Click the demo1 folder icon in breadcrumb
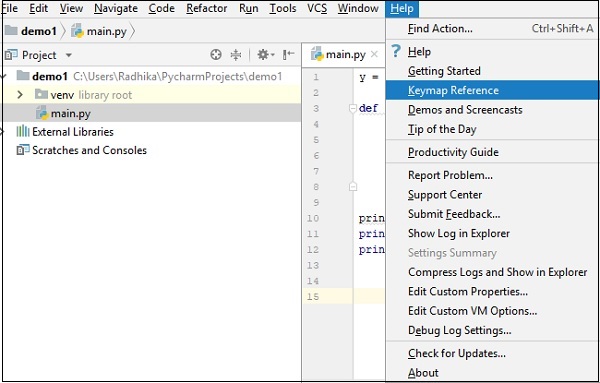 tap(11, 30)
